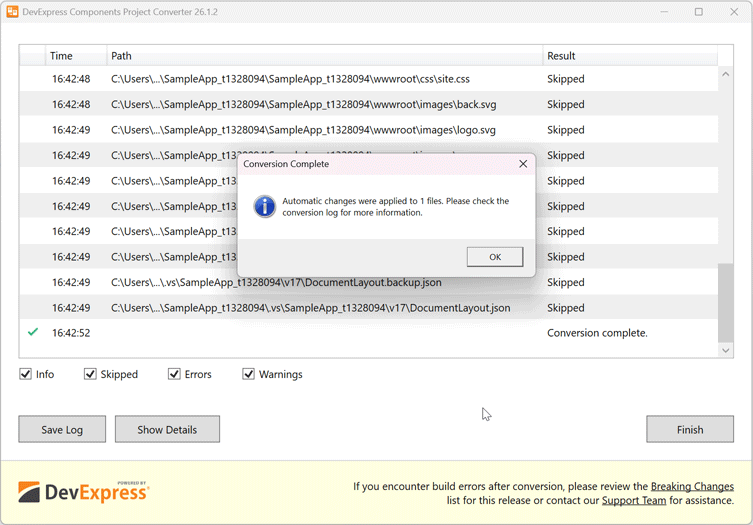Maximize the Project Converter window
This screenshot has height=525, width=753.
point(698,12)
